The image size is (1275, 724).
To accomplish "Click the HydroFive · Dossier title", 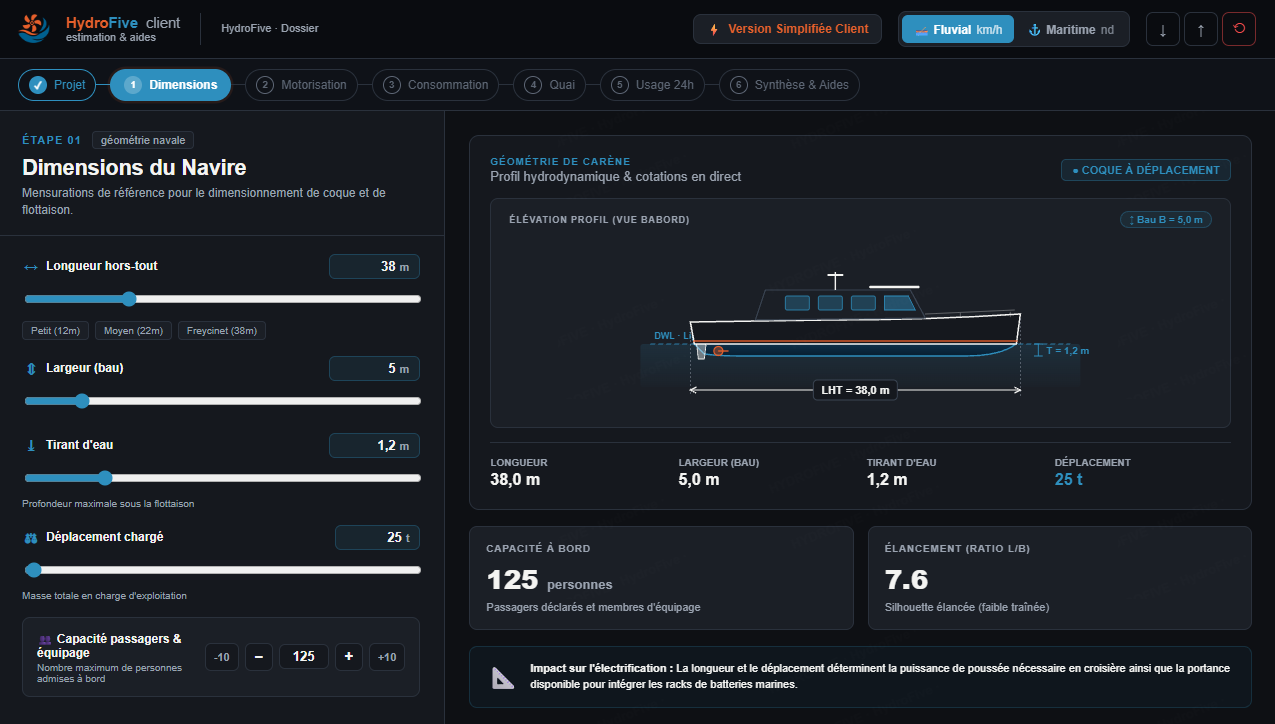I will click(270, 29).
